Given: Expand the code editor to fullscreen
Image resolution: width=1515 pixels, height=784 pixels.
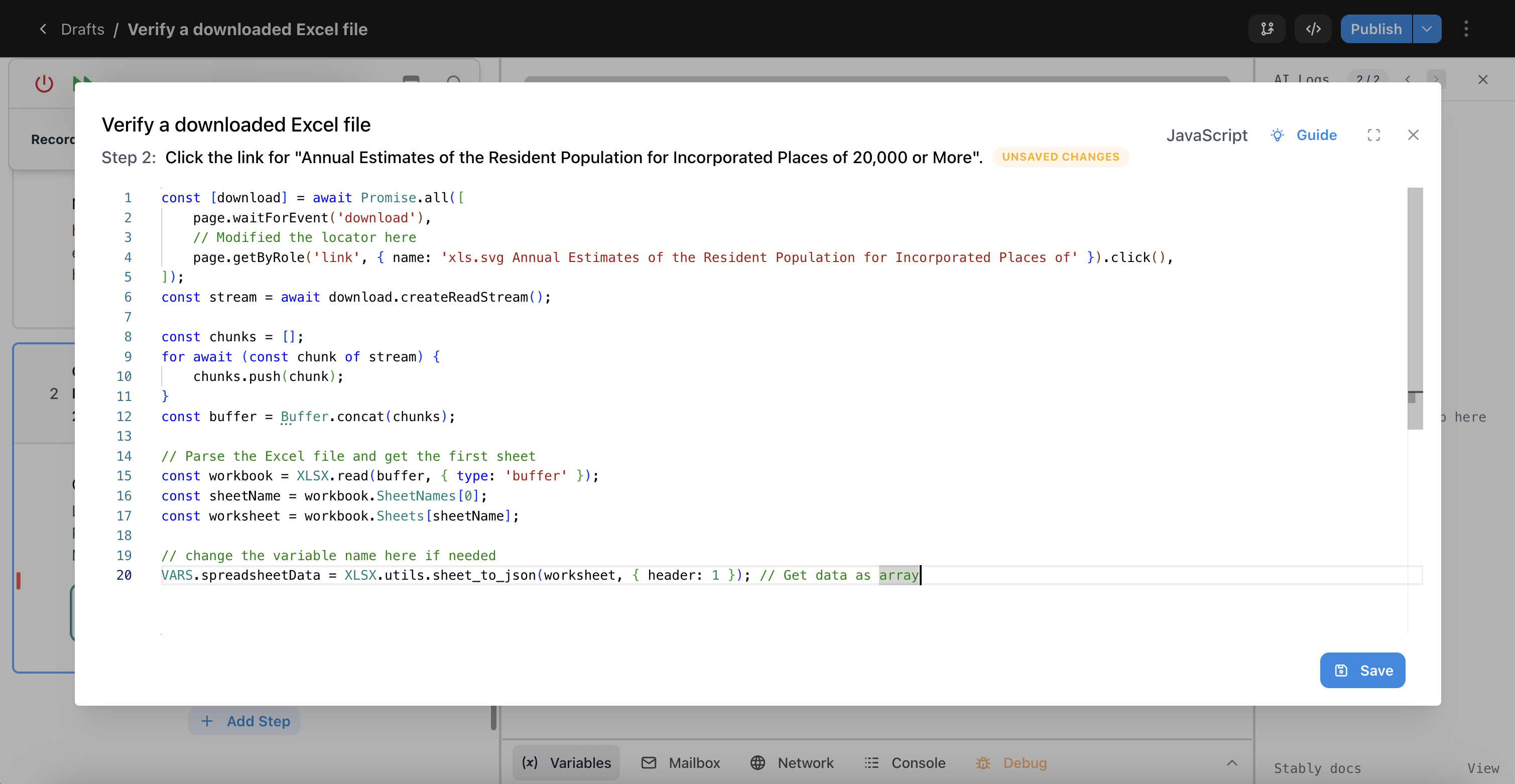Looking at the screenshot, I should (1374, 136).
